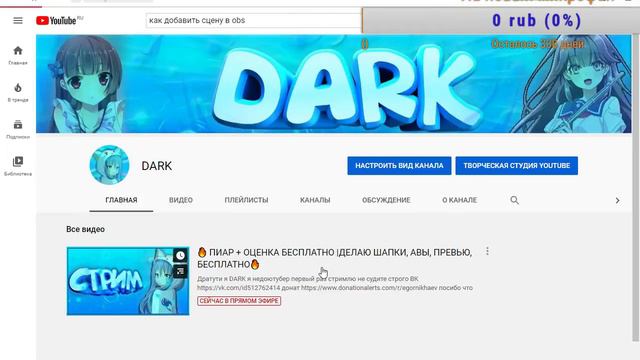Screen dimensions: 640x360
Task: Click the page vertical scrollbar
Action: click(636, 188)
